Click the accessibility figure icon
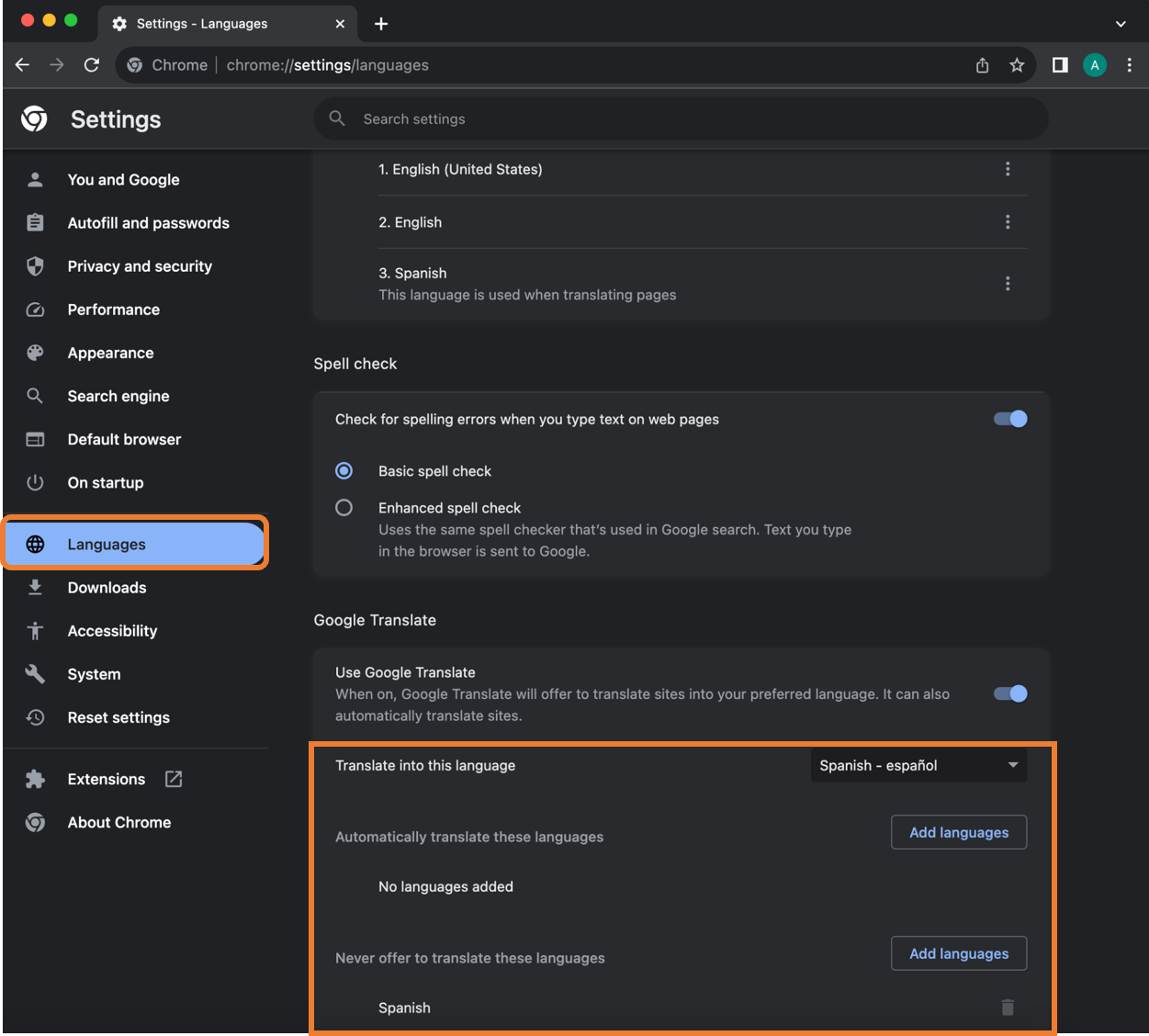This screenshot has width=1149, height=1036. coord(35,631)
